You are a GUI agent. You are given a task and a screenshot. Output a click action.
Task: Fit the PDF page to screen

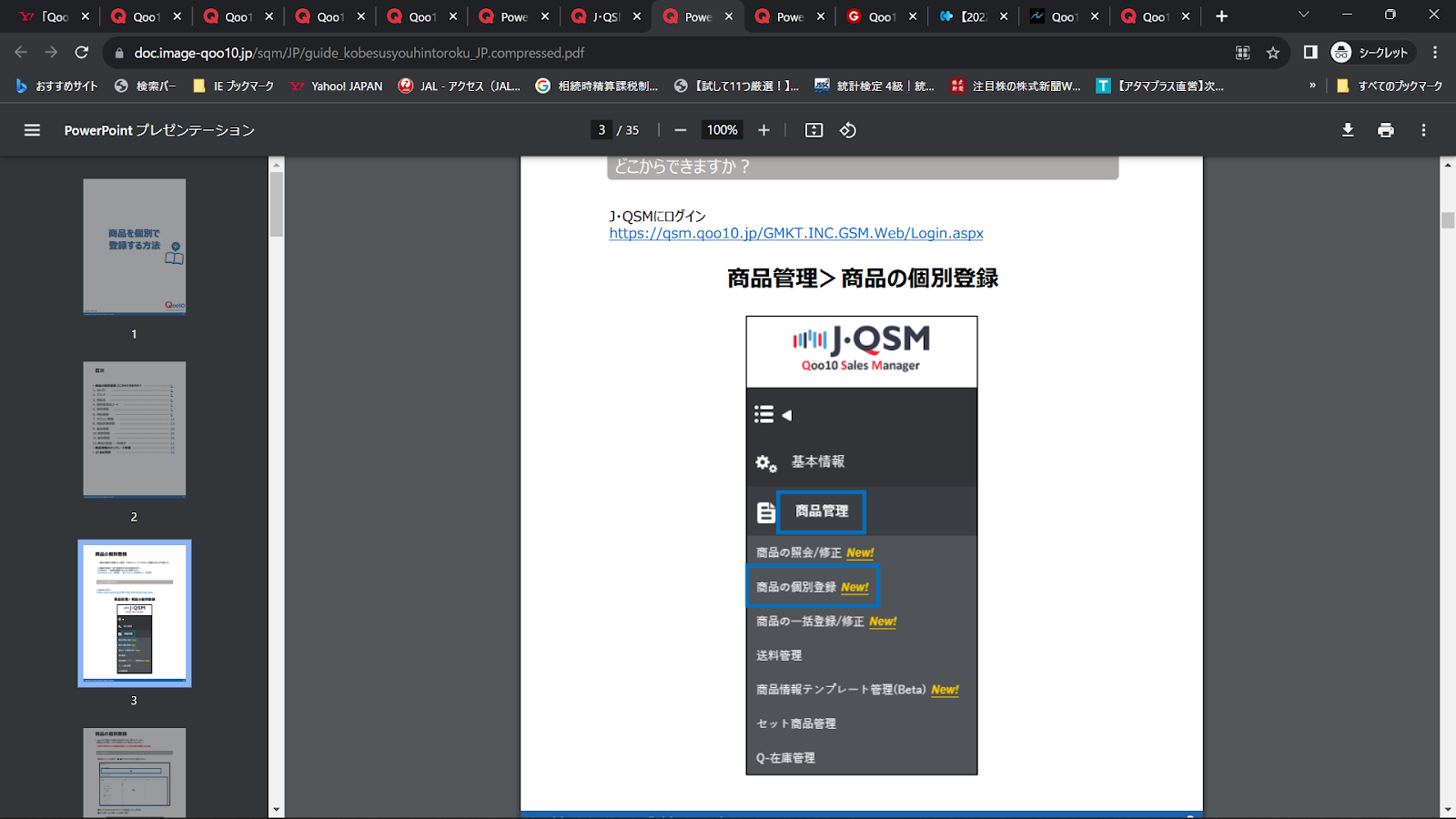coord(814,130)
